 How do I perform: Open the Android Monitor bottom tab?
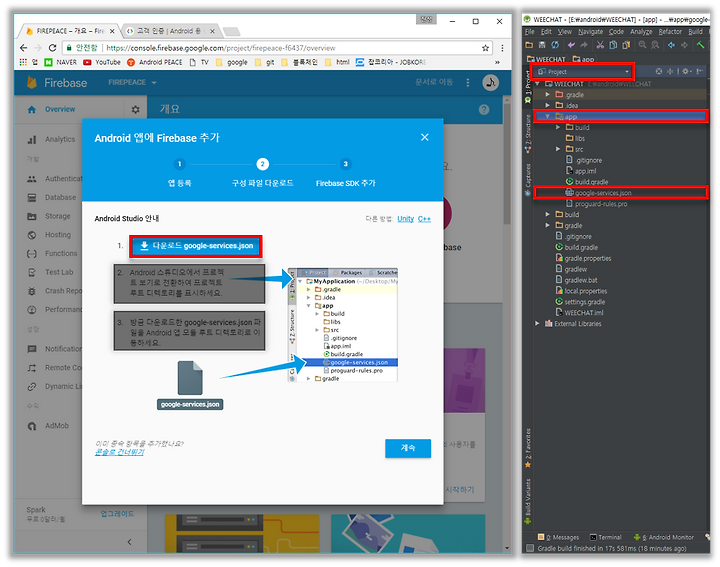(664, 538)
